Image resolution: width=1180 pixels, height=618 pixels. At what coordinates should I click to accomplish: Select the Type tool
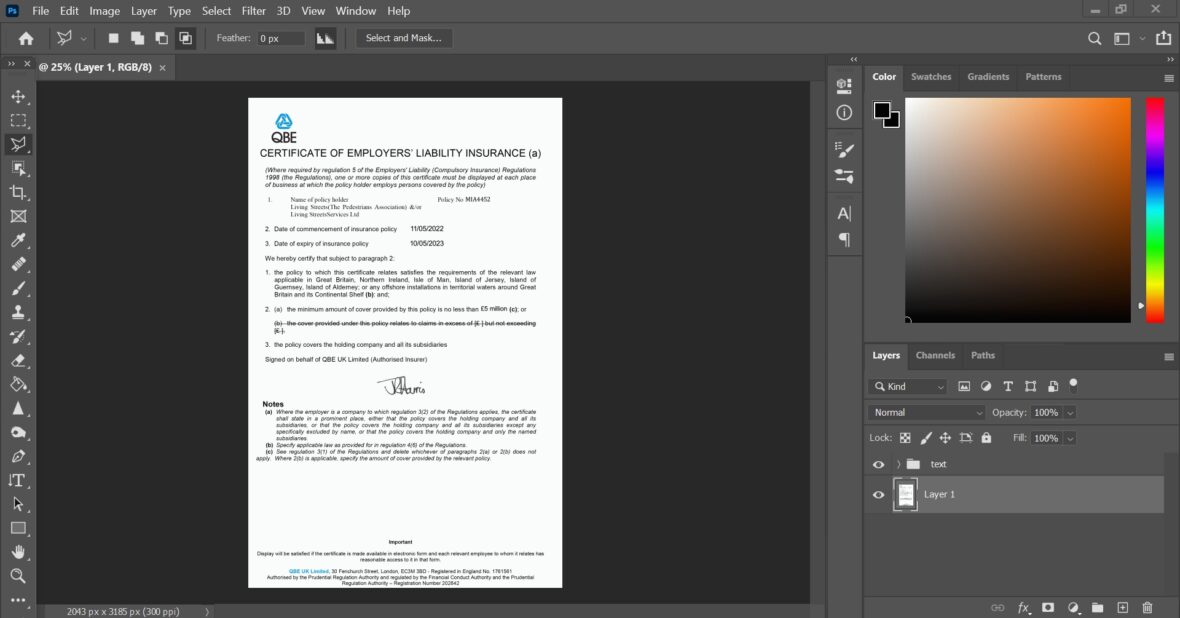pyautogui.click(x=17, y=480)
